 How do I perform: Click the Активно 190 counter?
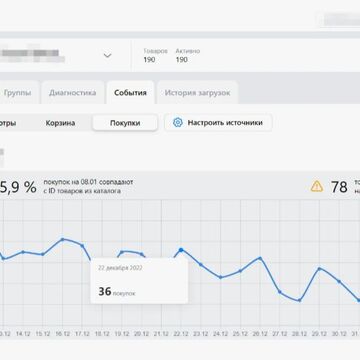[188, 55]
